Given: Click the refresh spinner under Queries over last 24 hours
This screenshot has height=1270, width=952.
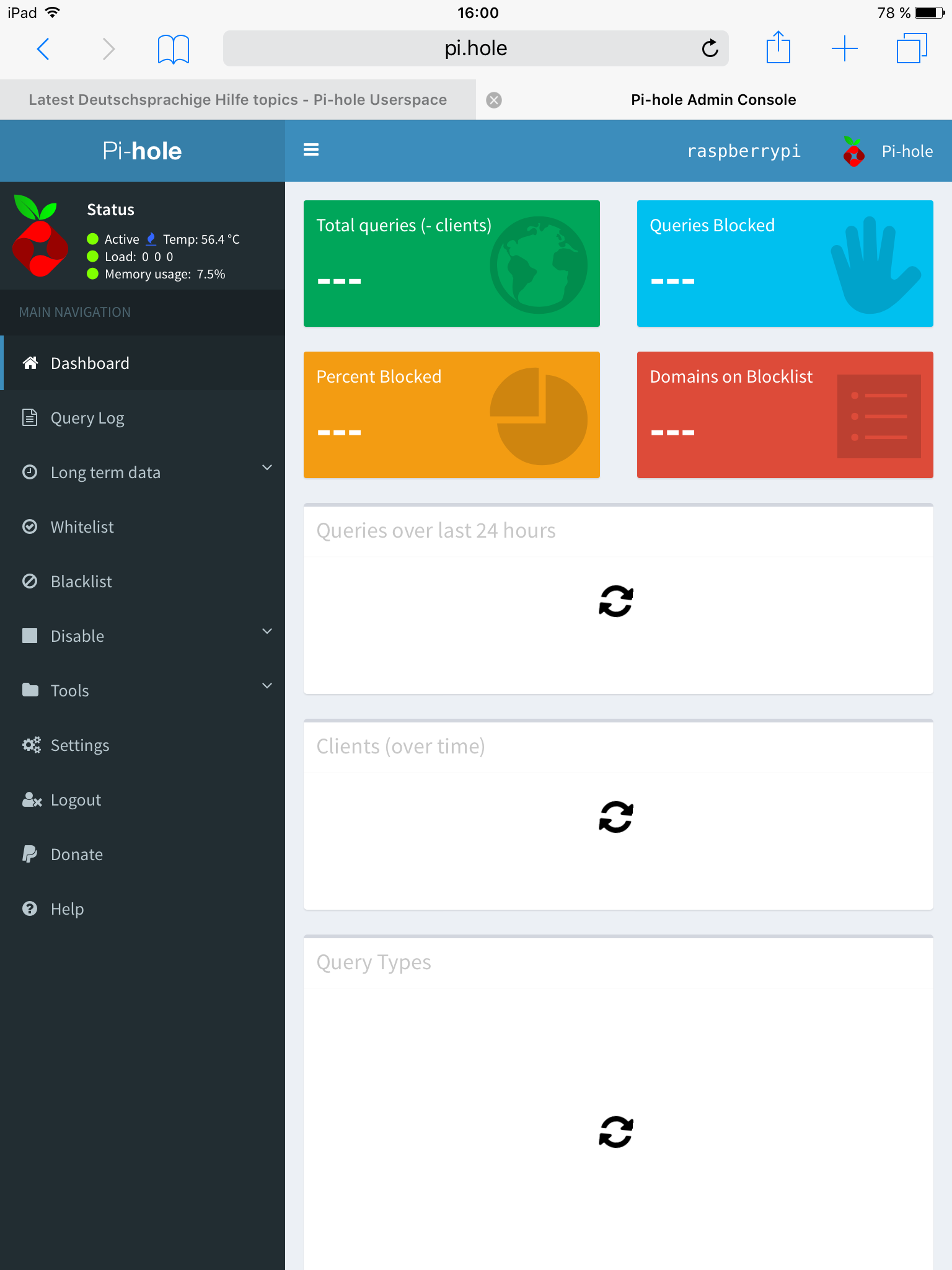Looking at the screenshot, I should click(616, 602).
